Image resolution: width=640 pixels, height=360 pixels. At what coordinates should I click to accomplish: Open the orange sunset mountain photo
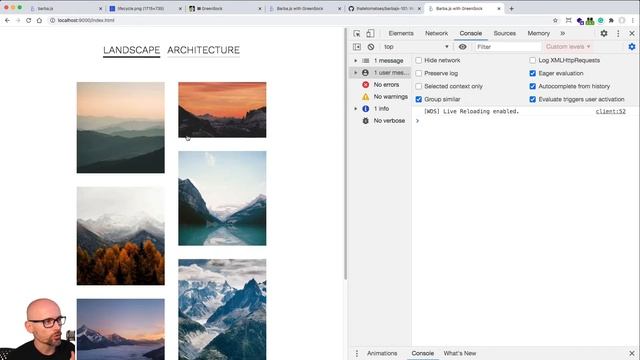tap(222, 110)
